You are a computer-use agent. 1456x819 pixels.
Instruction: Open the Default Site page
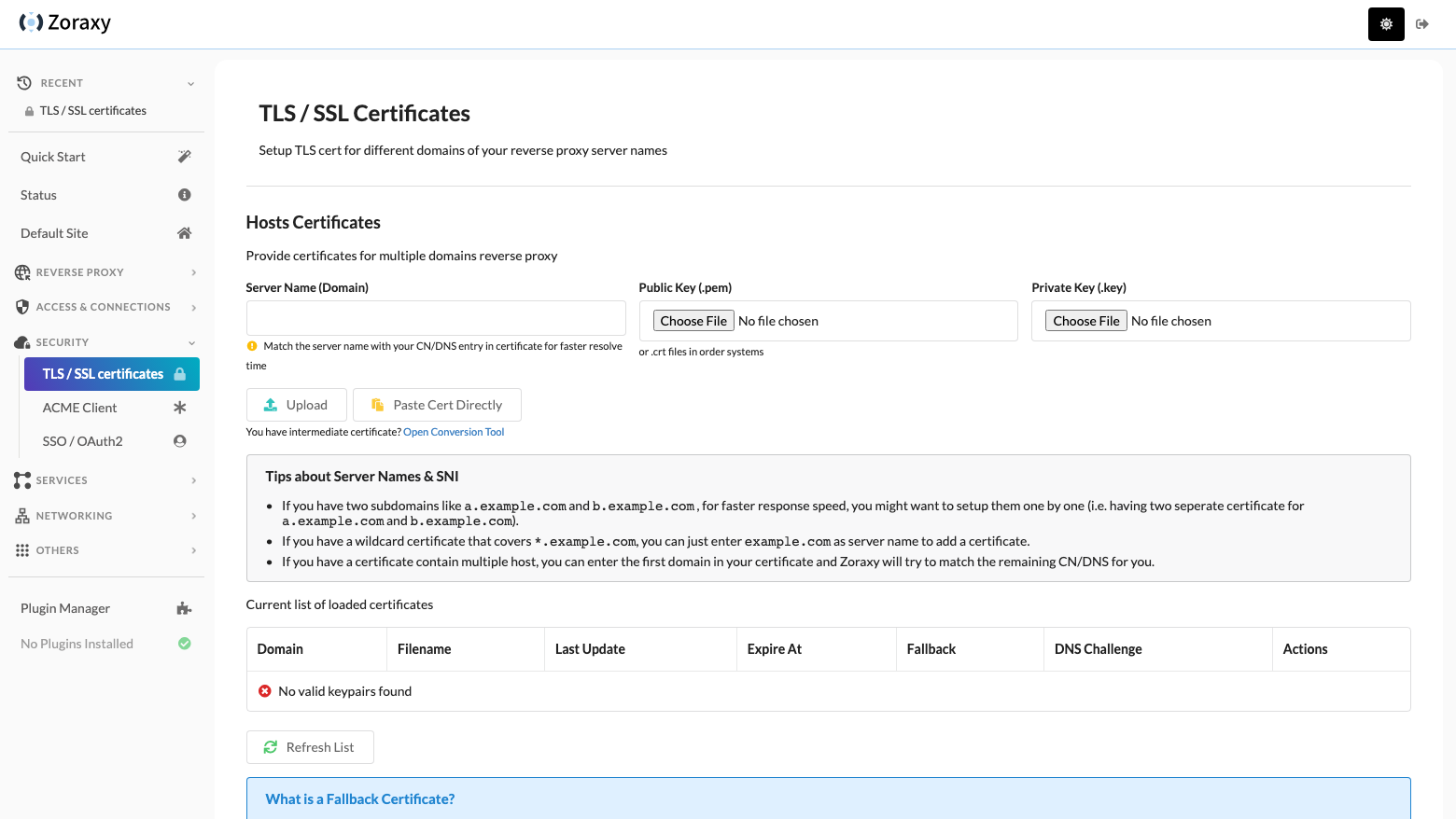[105, 233]
